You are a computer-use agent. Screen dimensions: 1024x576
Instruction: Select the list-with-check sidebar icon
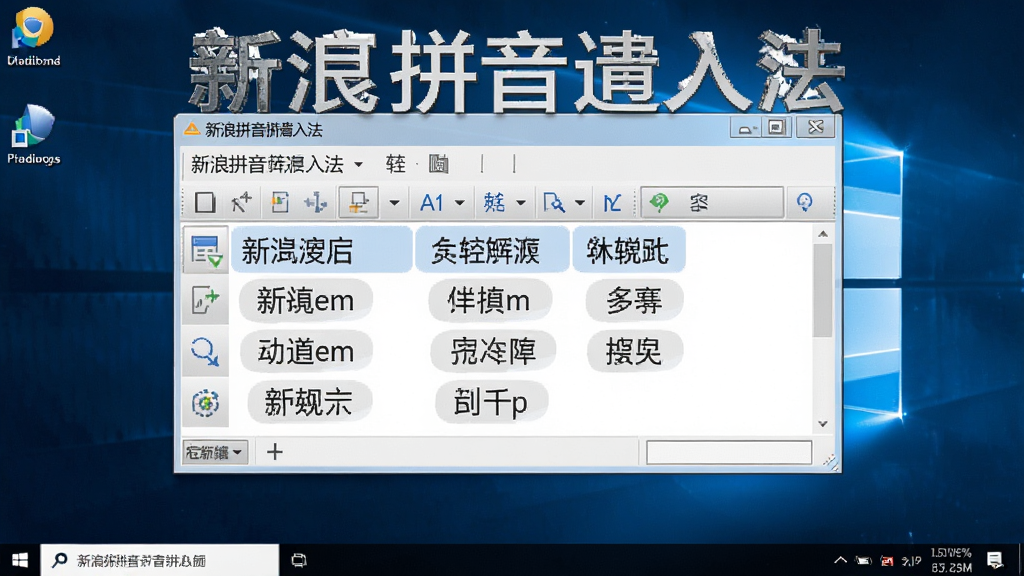[206, 249]
